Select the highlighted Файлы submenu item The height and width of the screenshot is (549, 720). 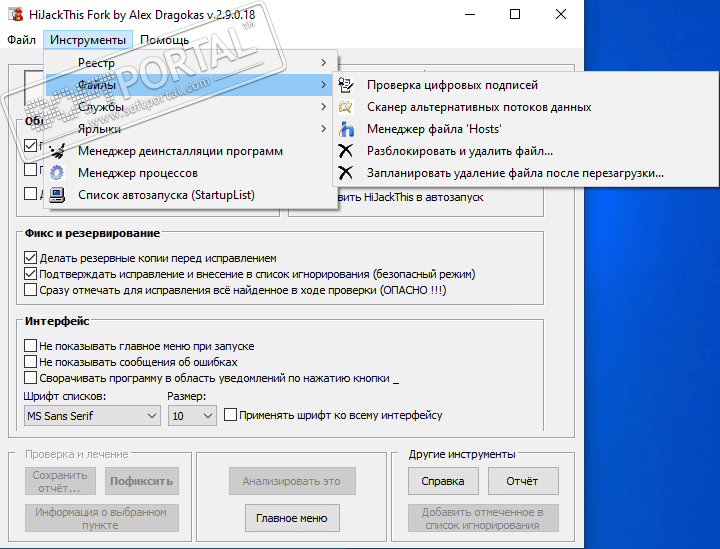click(x=191, y=84)
